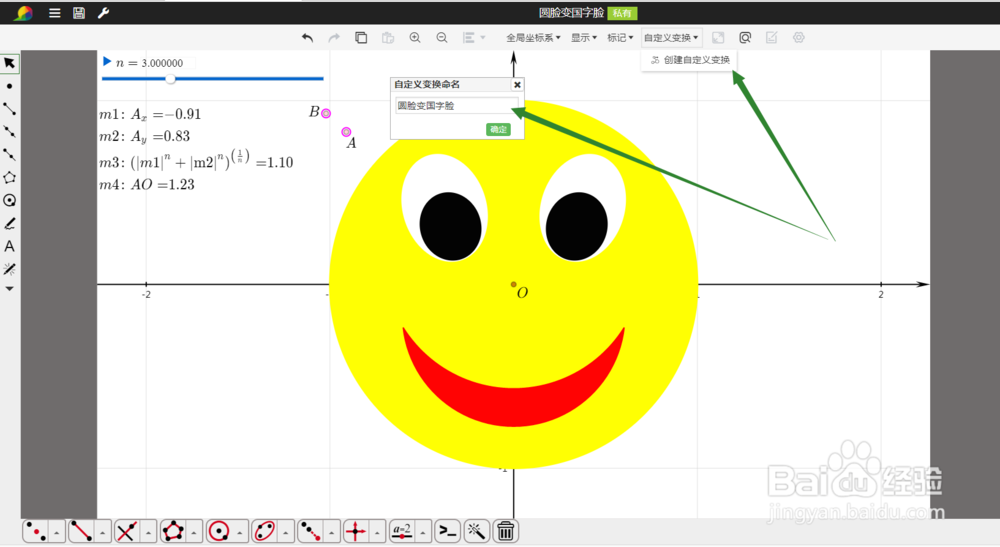The width and height of the screenshot is (1000, 547).
Task: Zoom out with the magnifier minus icon
Action: coord(442,38)
